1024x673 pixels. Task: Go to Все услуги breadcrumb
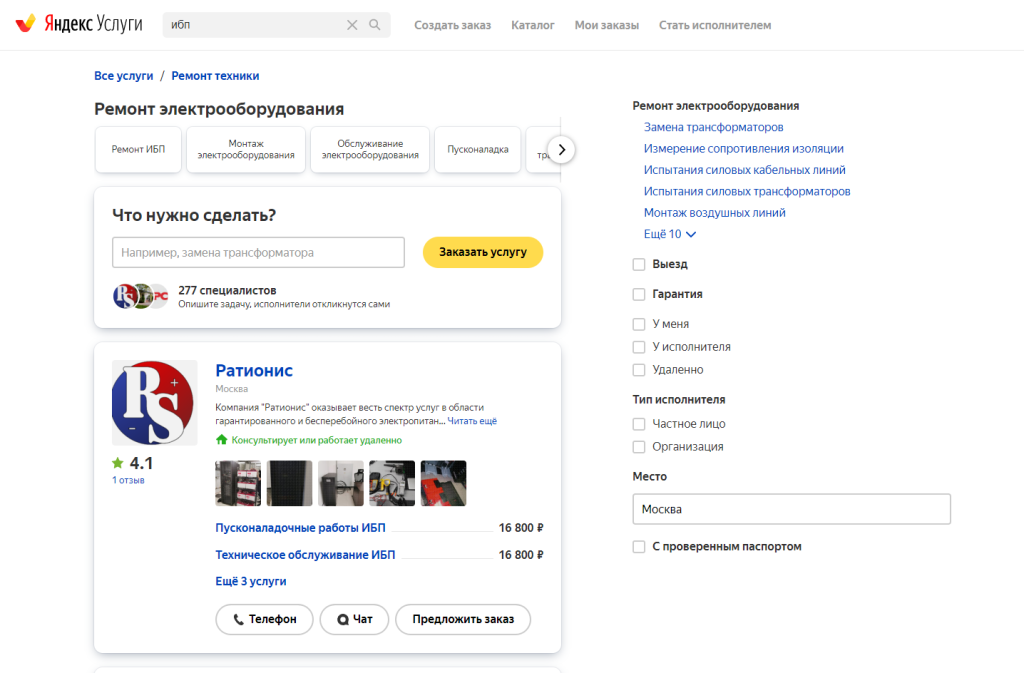(x=123, y=76)
